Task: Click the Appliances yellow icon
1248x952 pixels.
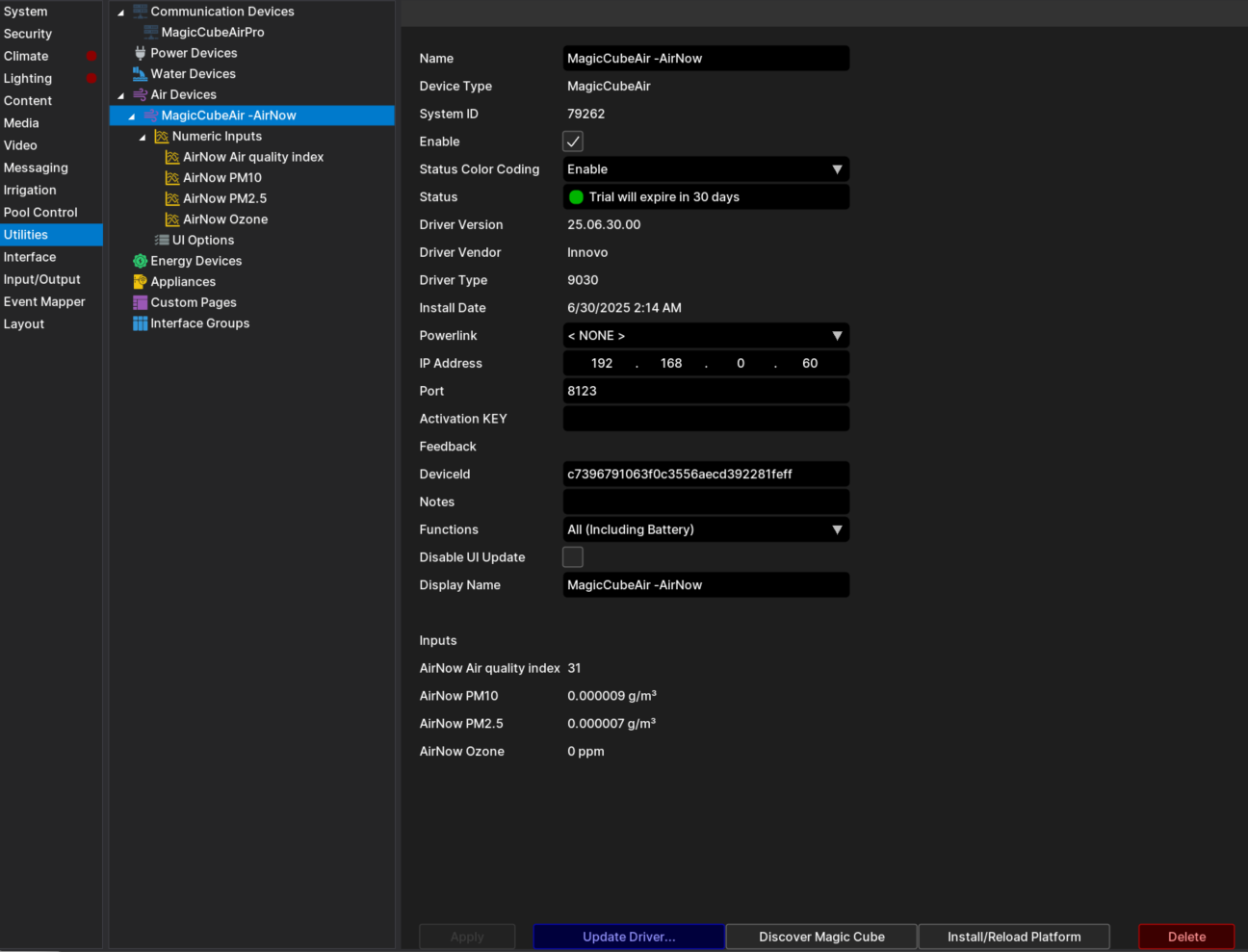Action: [140, 282]
